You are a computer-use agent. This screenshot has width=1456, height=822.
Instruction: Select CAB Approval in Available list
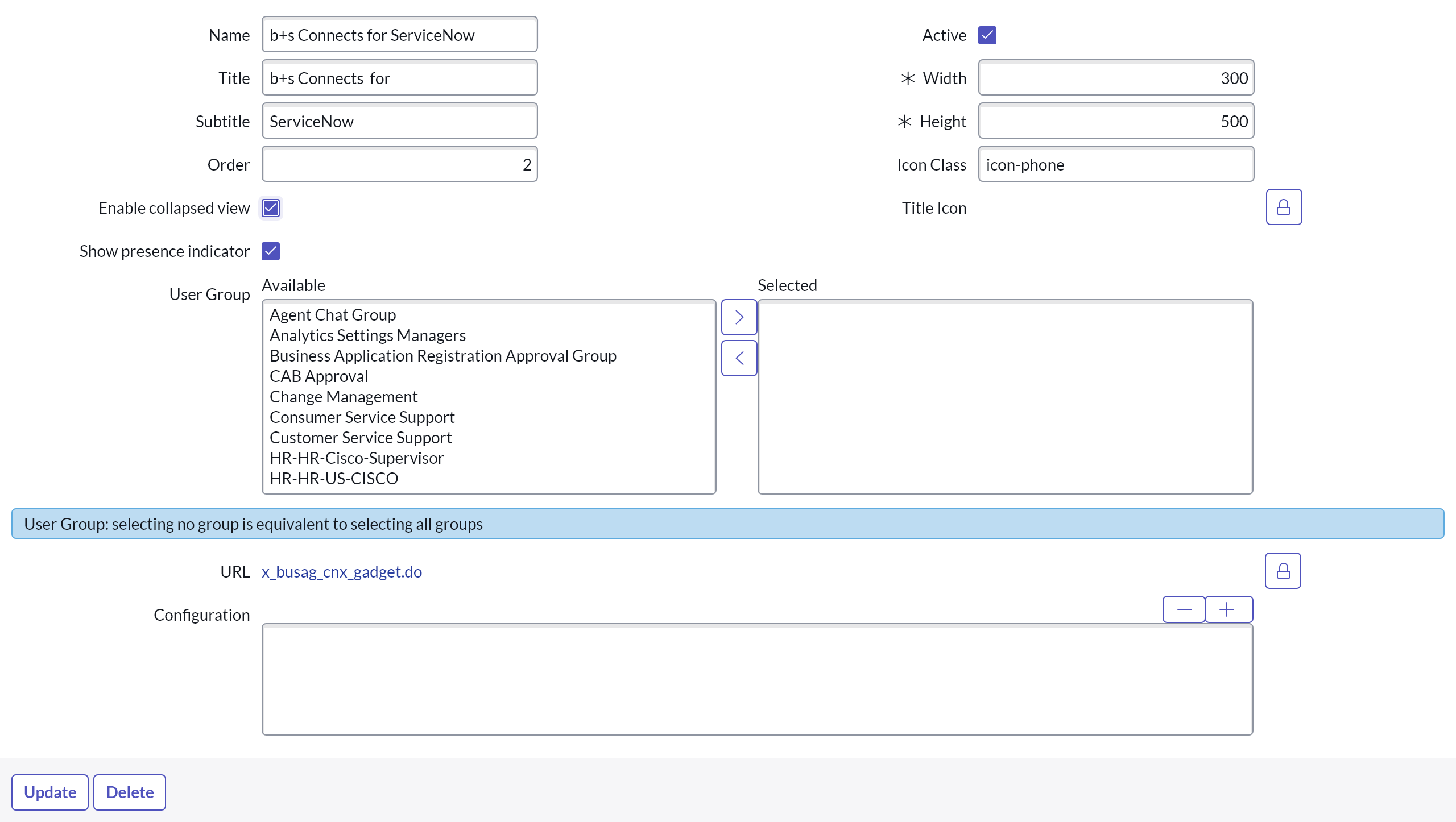pos(318,376)
